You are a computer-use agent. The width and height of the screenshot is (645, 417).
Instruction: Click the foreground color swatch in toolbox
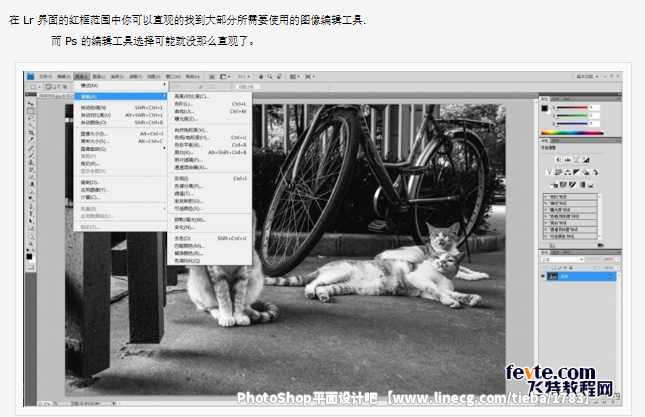(x=29, y=257)
